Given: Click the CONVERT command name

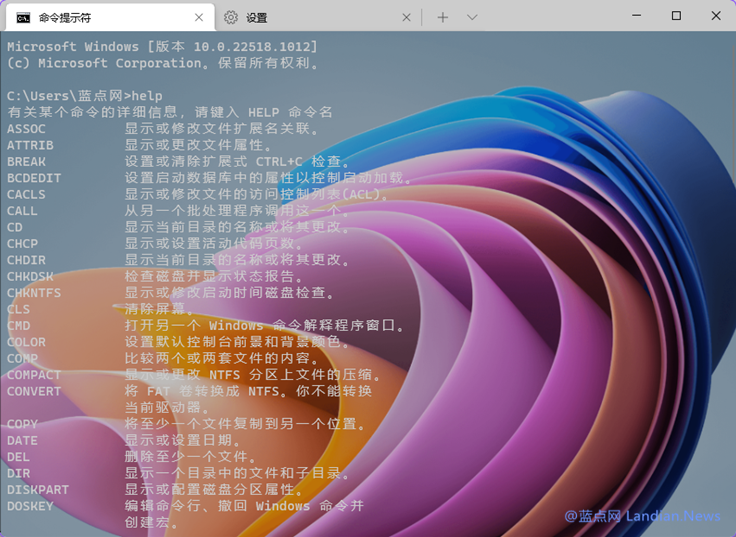Looking at the screenshot, I should (34, 391).
